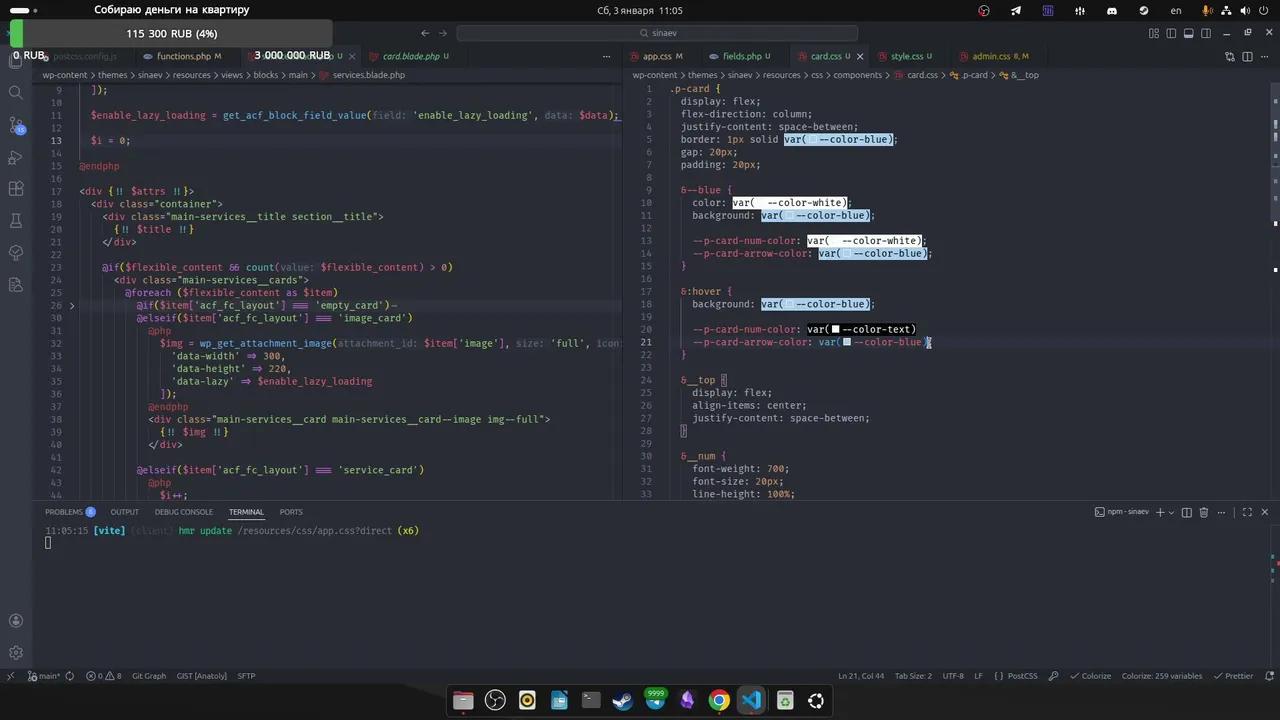This screenshot has height=720, width=1280.
Task: Open changes icon in right editor toolbar
Action: coord(1230,56)
